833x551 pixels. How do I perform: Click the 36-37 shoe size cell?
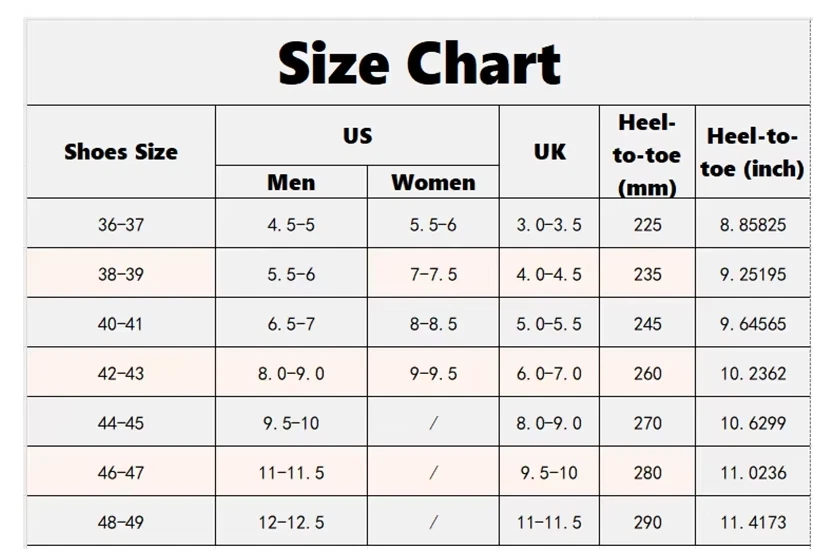pos(121,225)
